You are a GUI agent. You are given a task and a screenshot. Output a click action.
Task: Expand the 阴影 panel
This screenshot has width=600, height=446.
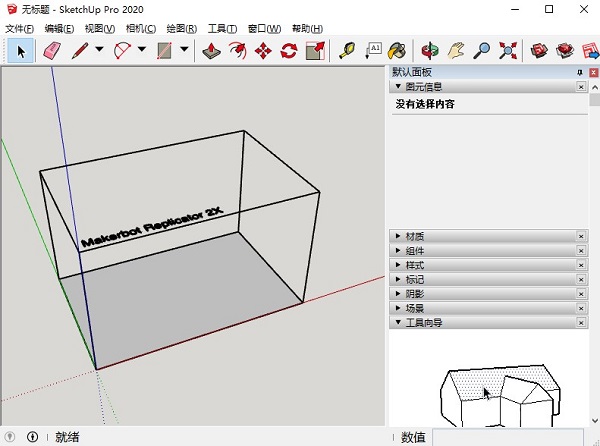click(414, 294)
